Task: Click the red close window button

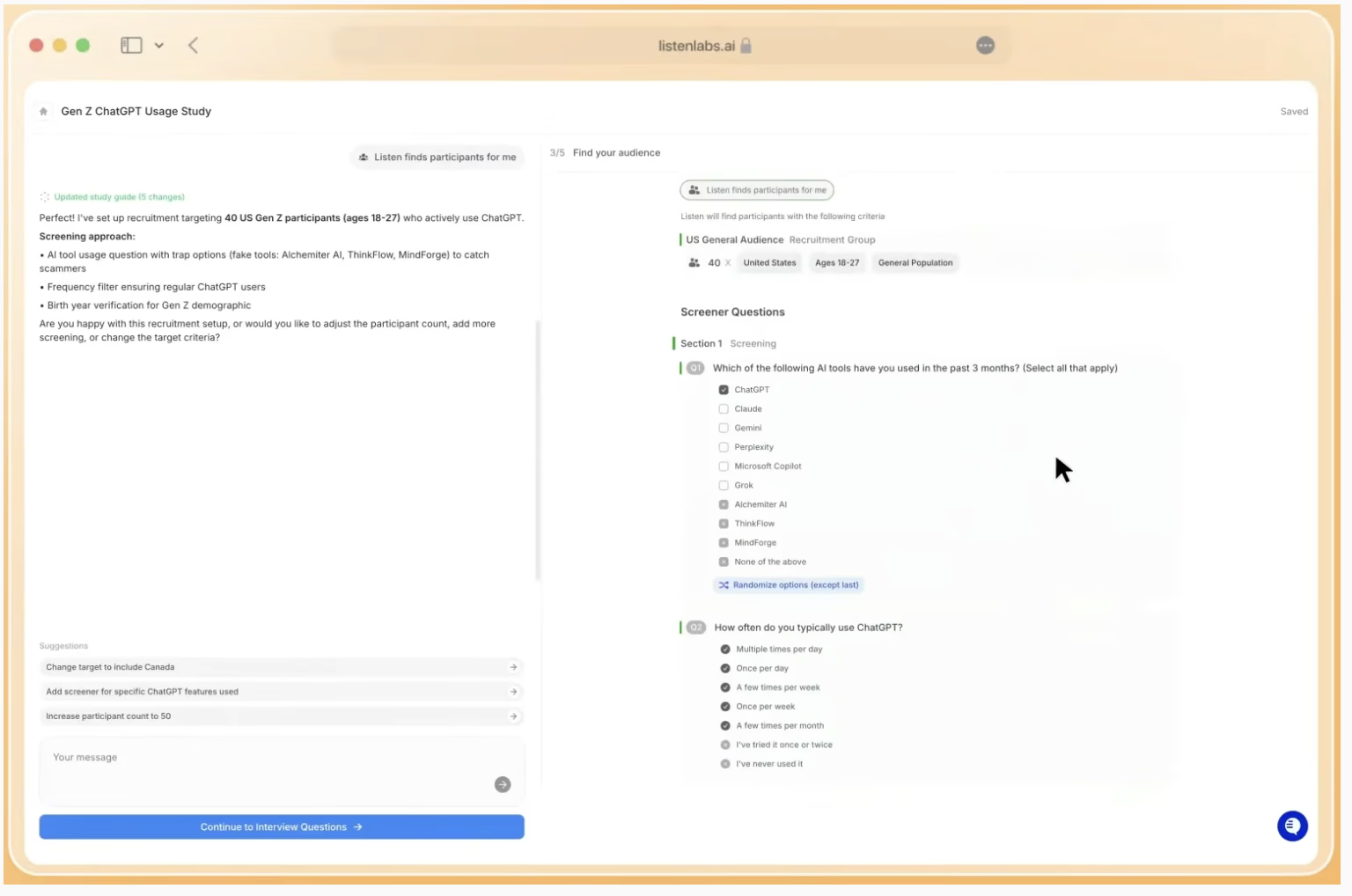Action: (x=36, y=45)
